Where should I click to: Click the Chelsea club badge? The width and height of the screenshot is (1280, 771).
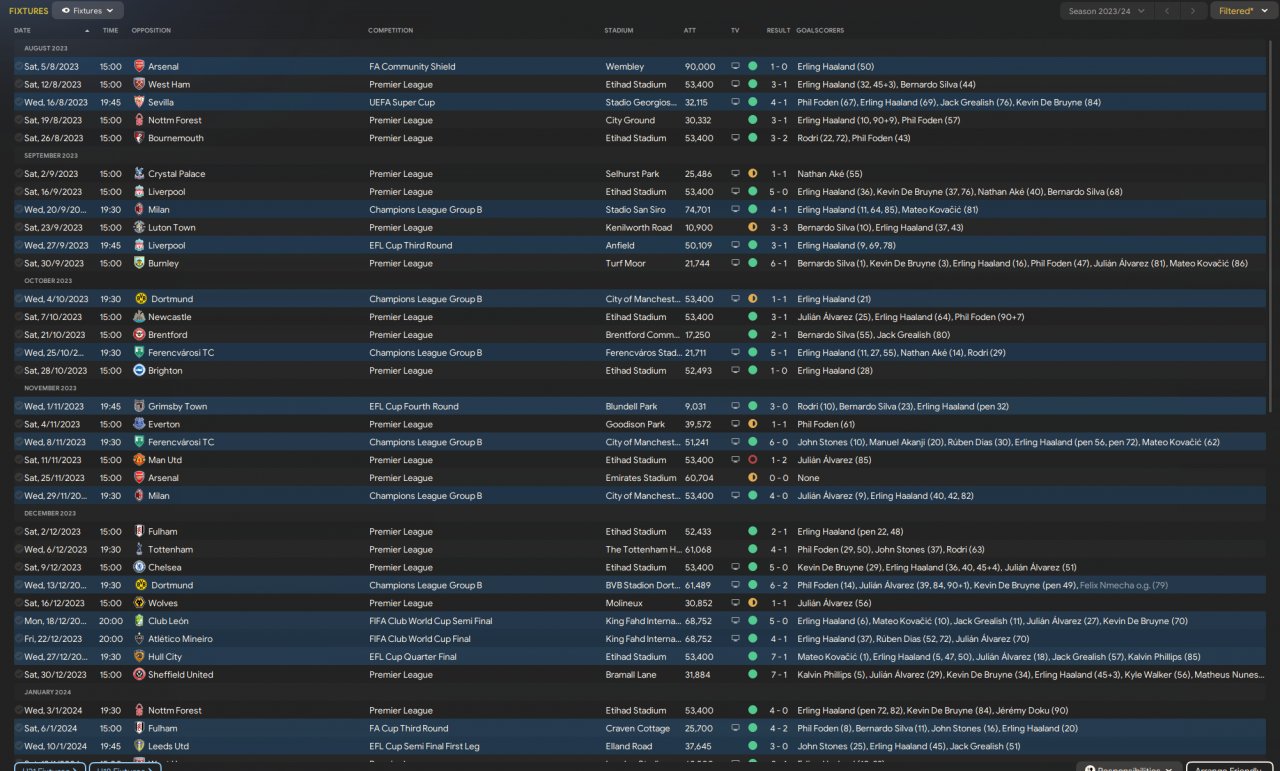[139, 568]
